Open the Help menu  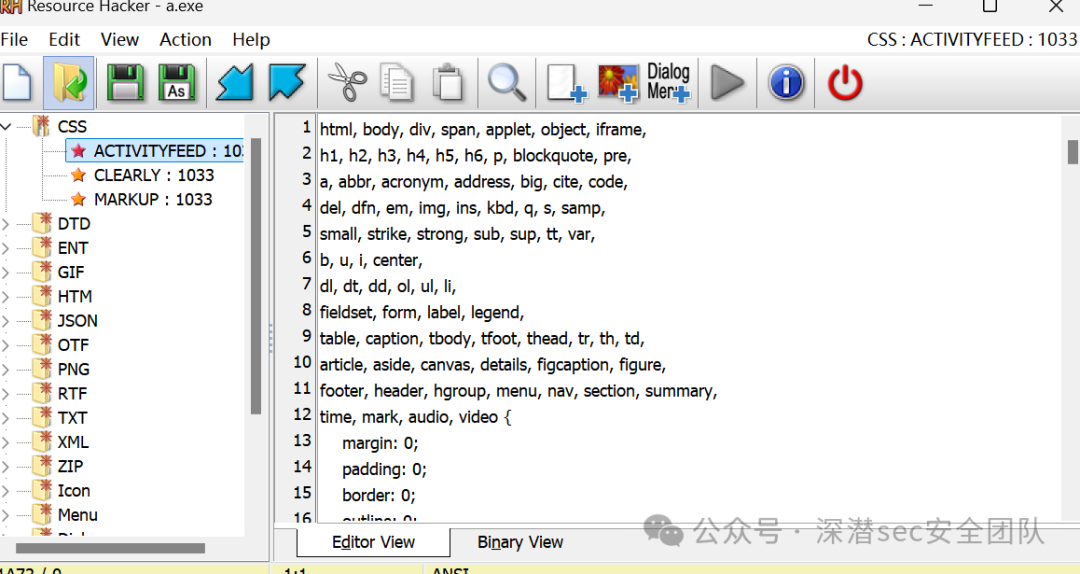251,40
